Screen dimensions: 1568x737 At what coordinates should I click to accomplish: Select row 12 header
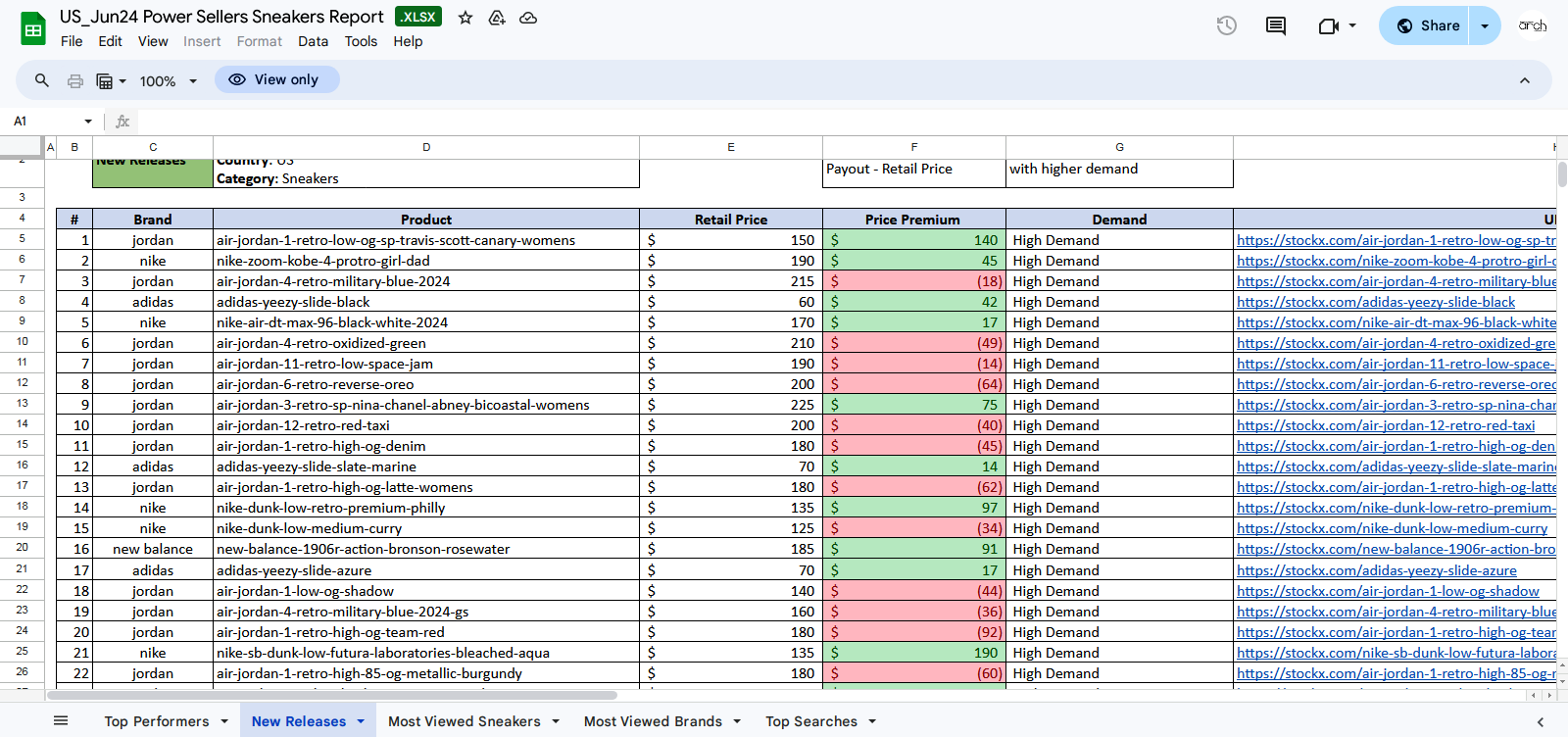pos(22,383)
